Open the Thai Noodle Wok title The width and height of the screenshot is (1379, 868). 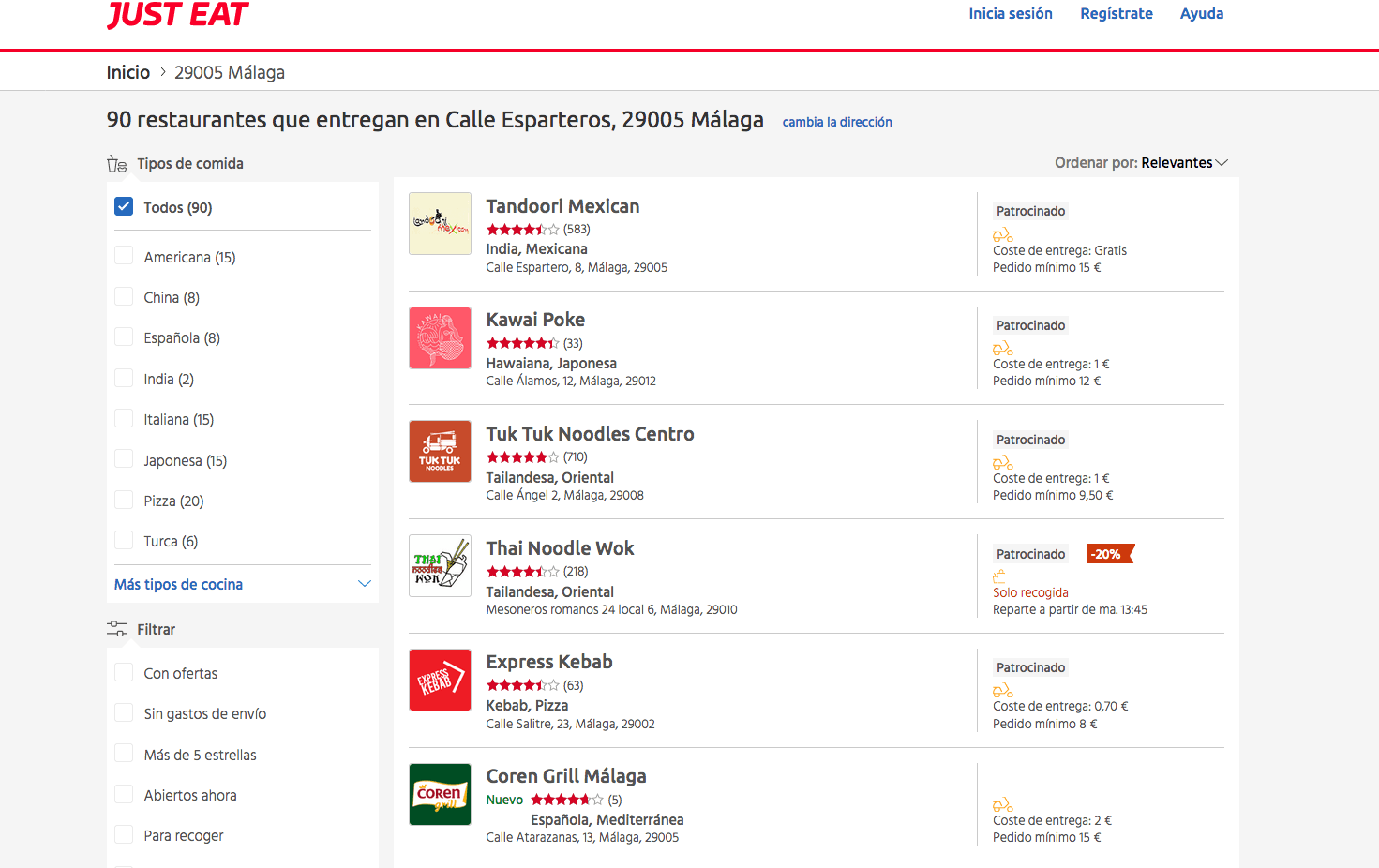tap(560, 548)
